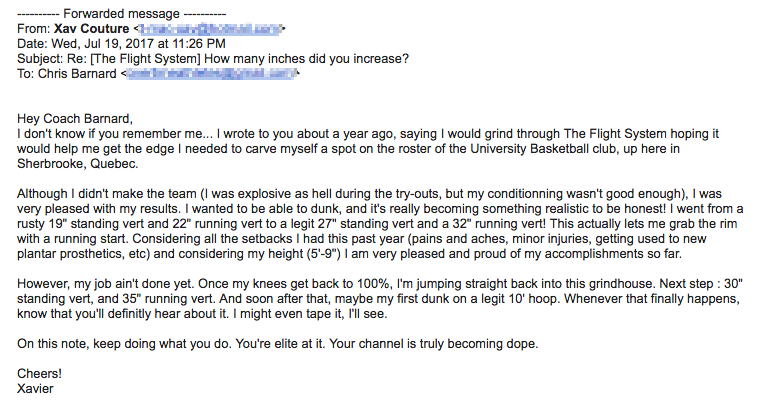Click the date Wed, Jul 19, 2017
Viewport: 781px width, 407px height.
pos(103,44)
